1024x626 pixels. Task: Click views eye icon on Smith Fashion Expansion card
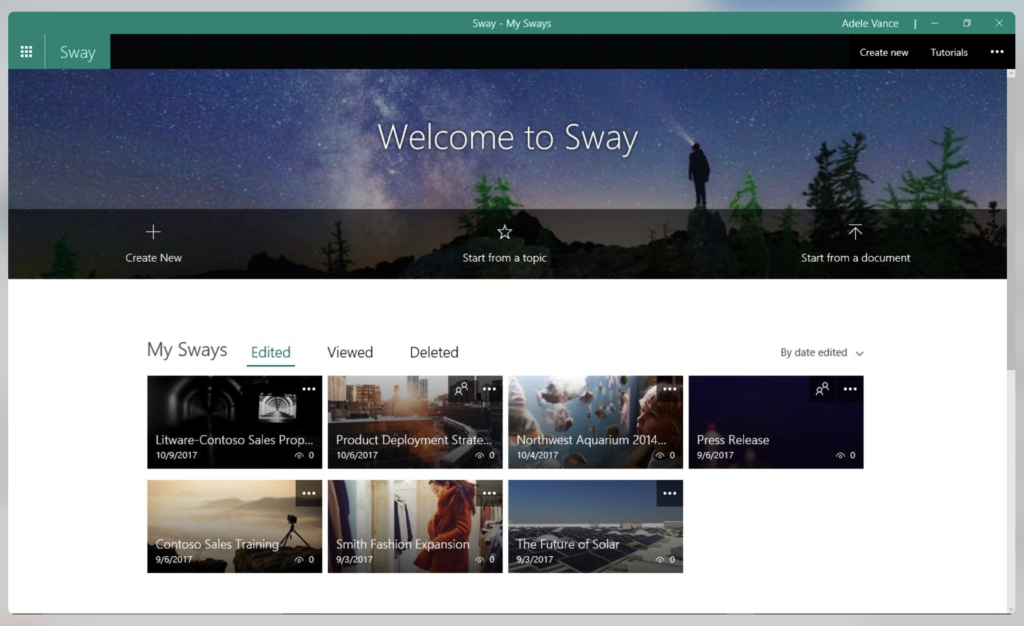(x=479, y=560)
